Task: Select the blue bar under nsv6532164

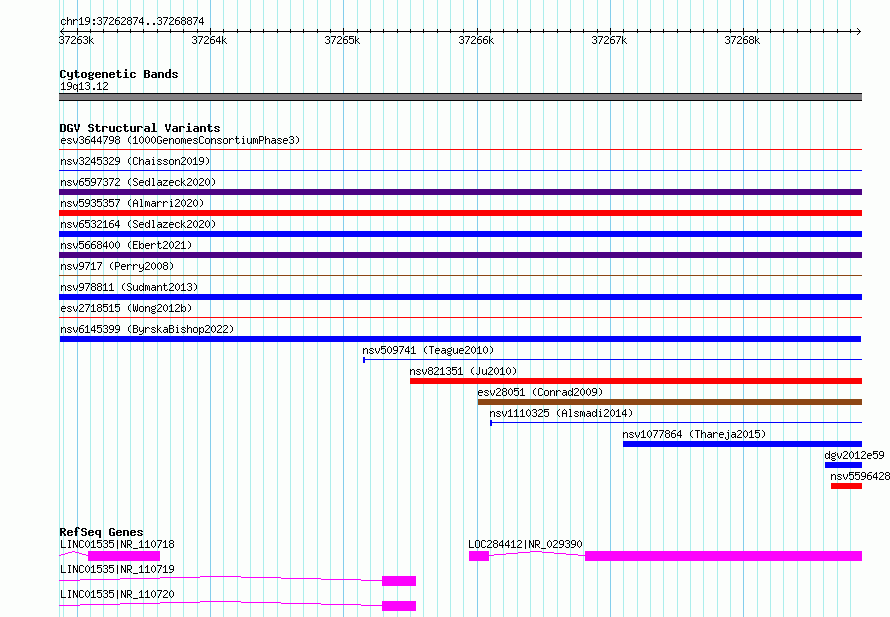Action: (x=460, y=234)
